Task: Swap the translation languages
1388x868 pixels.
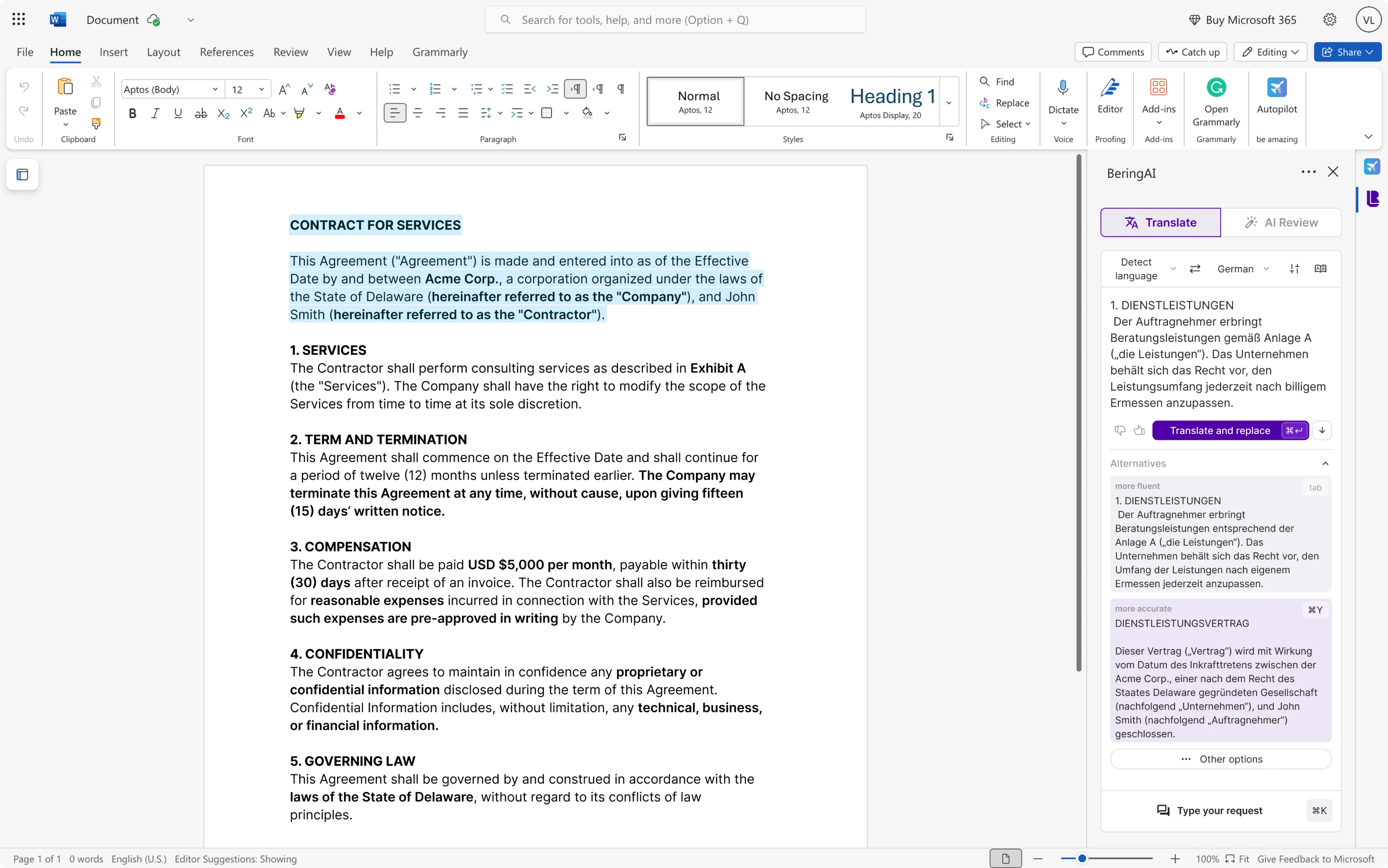Action: tap(1195, 268)
